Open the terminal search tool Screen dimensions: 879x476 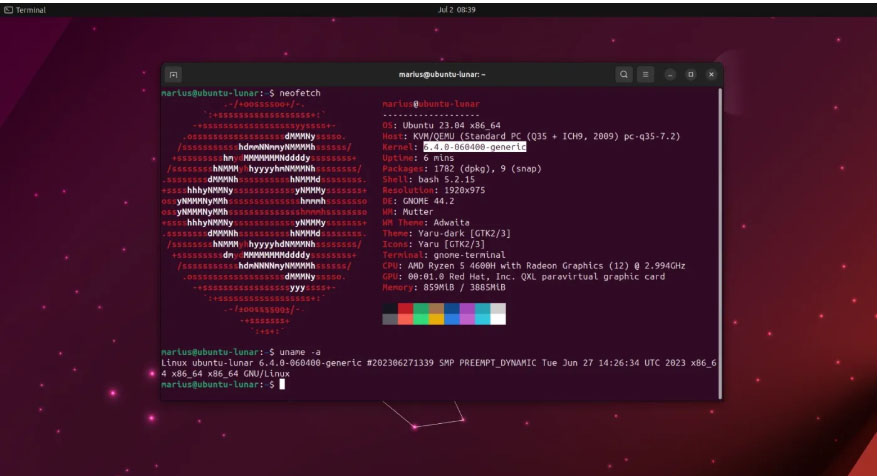pos(623,74)
